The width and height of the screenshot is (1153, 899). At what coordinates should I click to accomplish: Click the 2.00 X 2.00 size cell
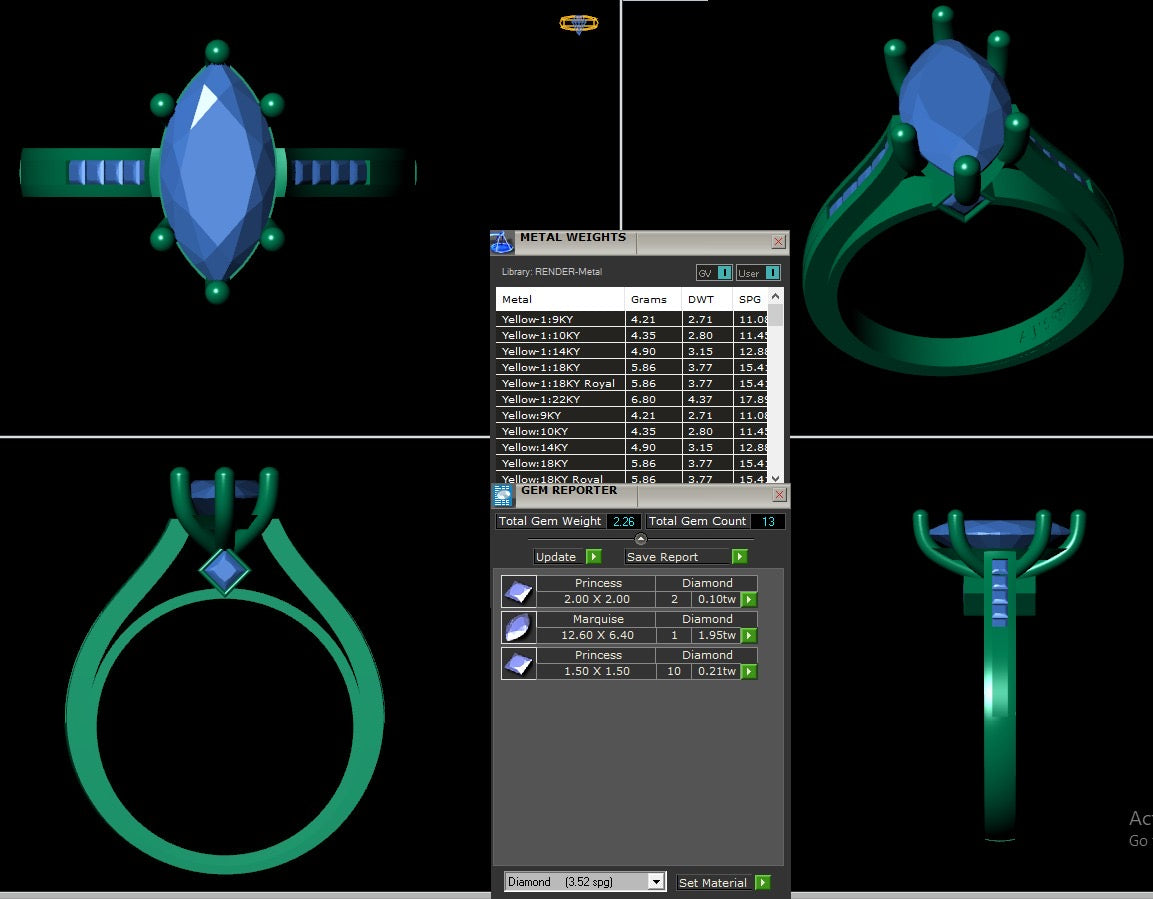(596, 599)
